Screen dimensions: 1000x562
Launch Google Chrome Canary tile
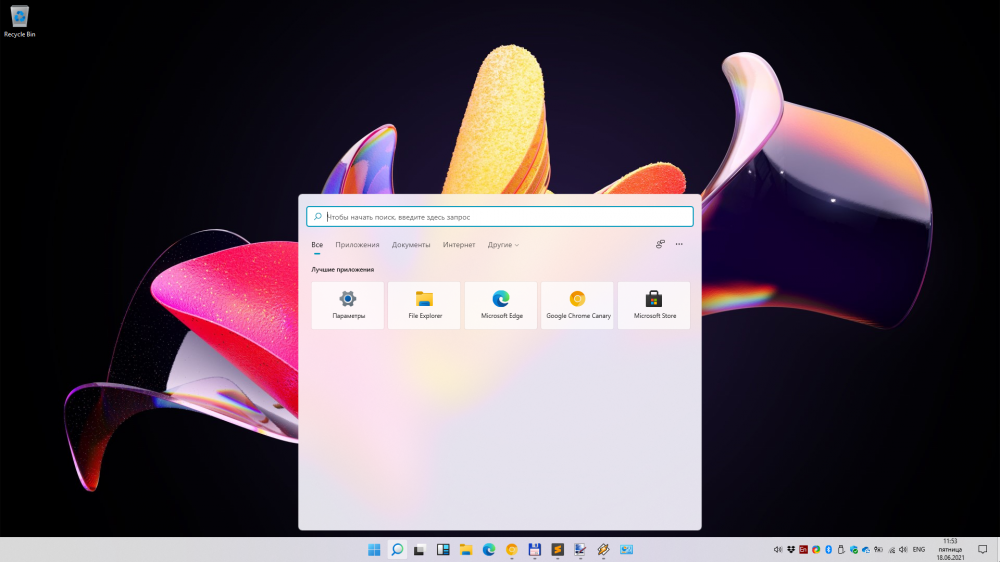tap(578, 305)
